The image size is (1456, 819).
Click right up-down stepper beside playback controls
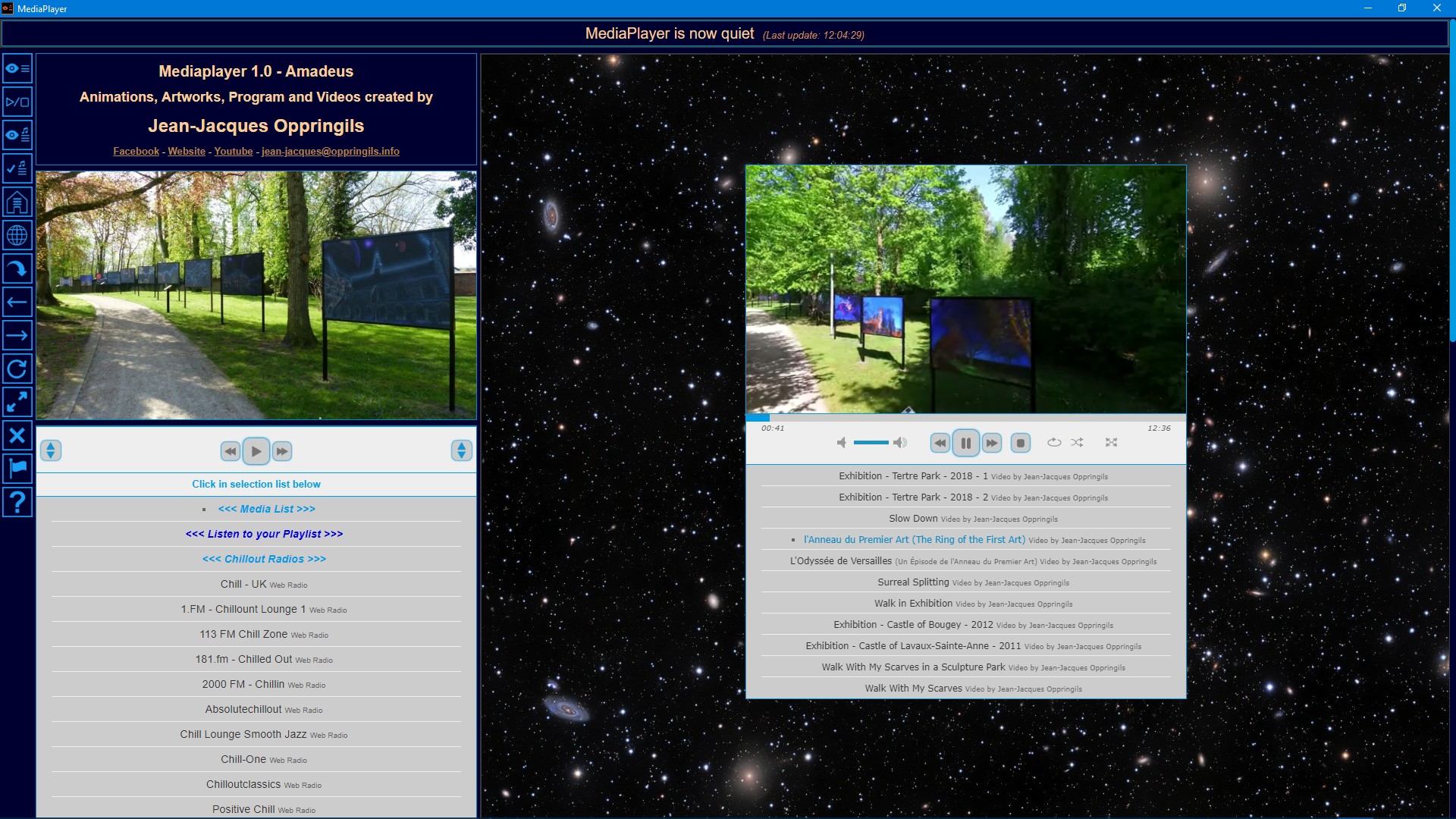tap(461, 450)
